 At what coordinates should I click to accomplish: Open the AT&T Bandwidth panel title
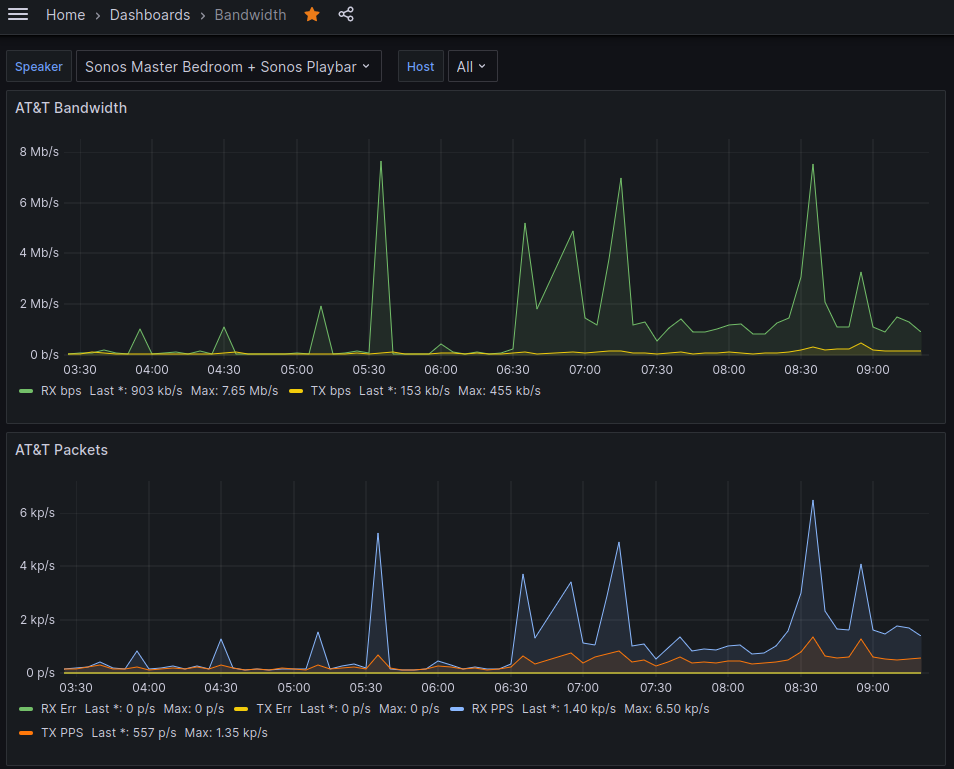(x=71, y=108)
